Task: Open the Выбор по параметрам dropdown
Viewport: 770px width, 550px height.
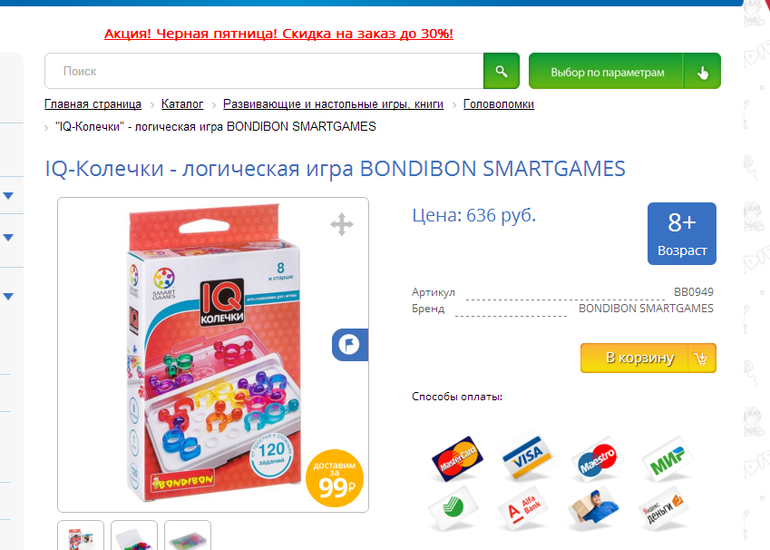Action: pos(625,71)
